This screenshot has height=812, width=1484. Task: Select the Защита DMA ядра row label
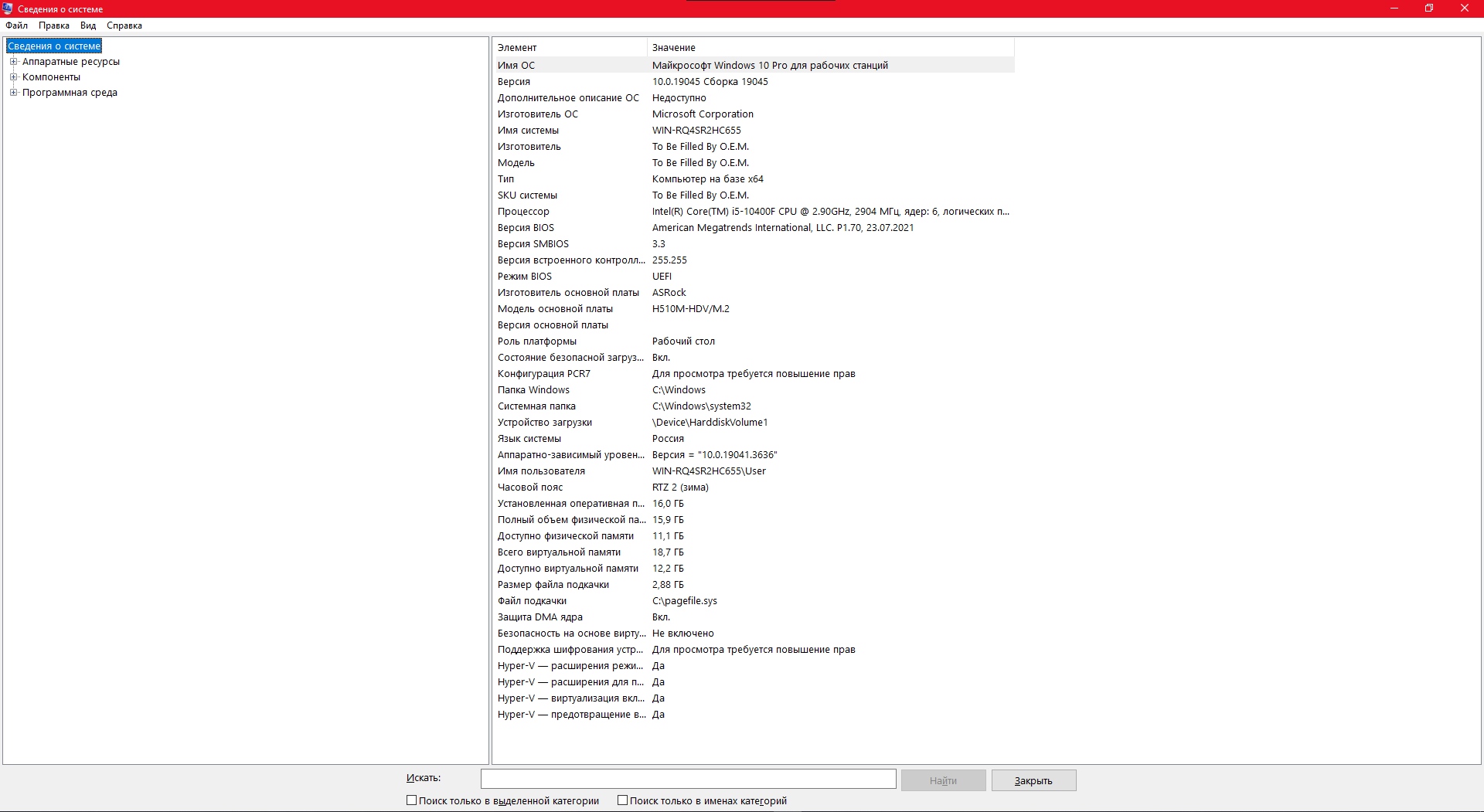click(540, 617)
